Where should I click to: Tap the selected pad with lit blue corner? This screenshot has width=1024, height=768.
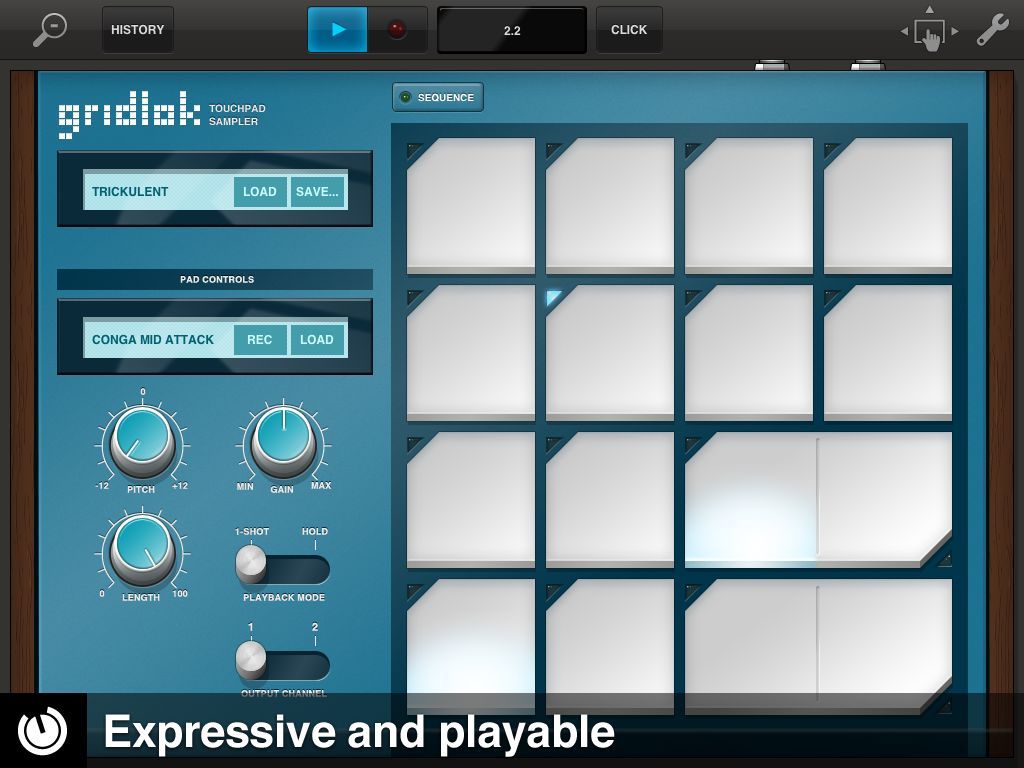point(610,353)
